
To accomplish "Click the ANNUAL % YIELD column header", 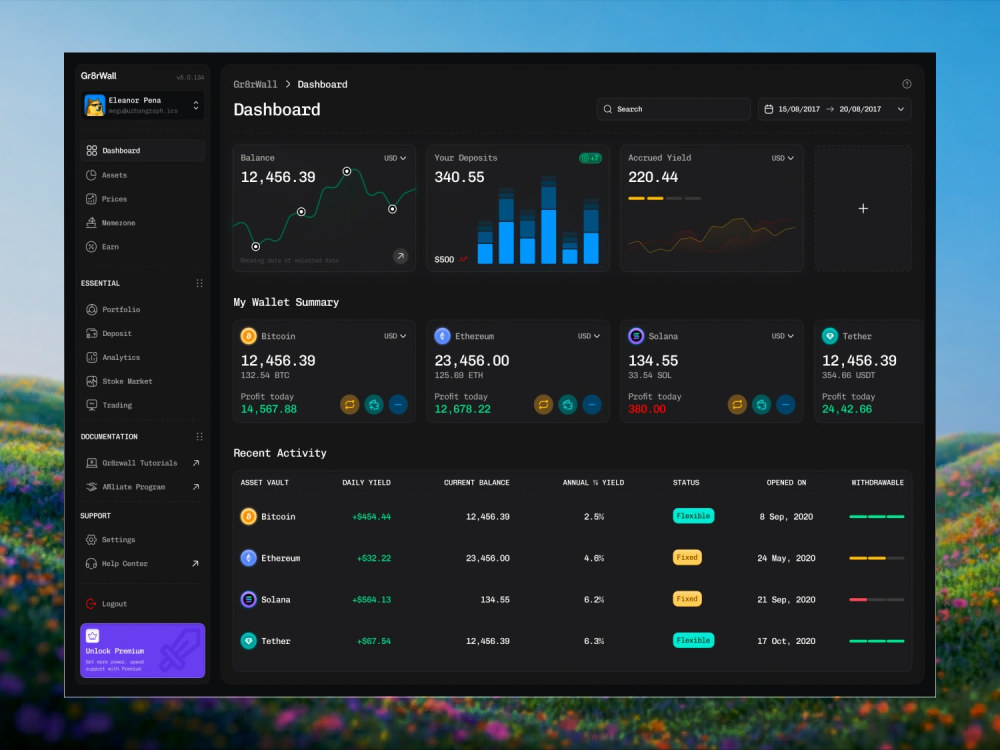I will 593,483.
